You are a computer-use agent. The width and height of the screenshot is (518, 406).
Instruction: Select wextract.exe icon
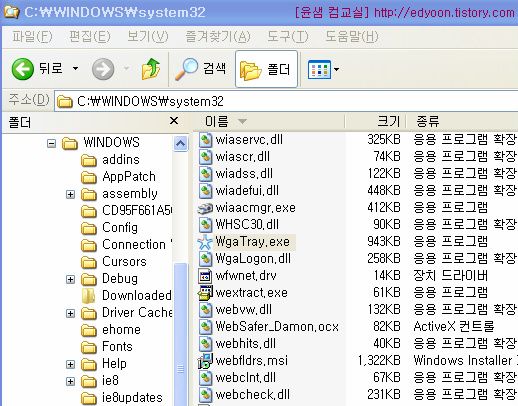point(205,293)
